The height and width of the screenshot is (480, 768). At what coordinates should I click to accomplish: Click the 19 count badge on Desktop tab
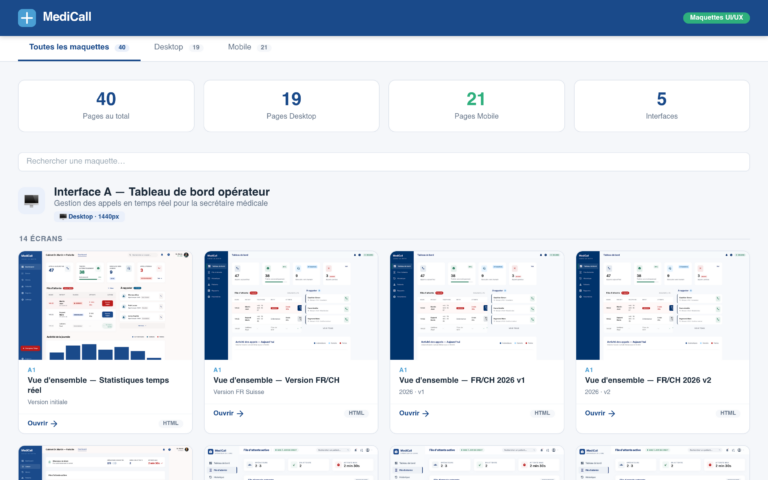click(x=196, y=48)
